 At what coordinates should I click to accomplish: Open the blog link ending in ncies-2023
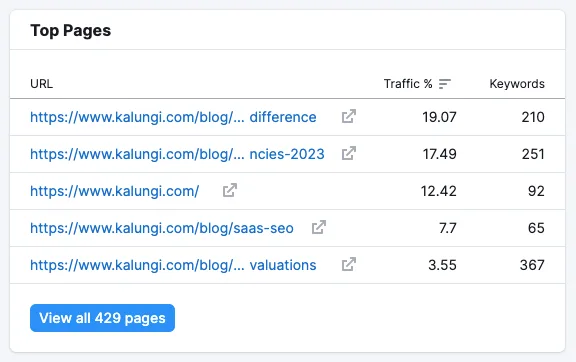point(177,154)
